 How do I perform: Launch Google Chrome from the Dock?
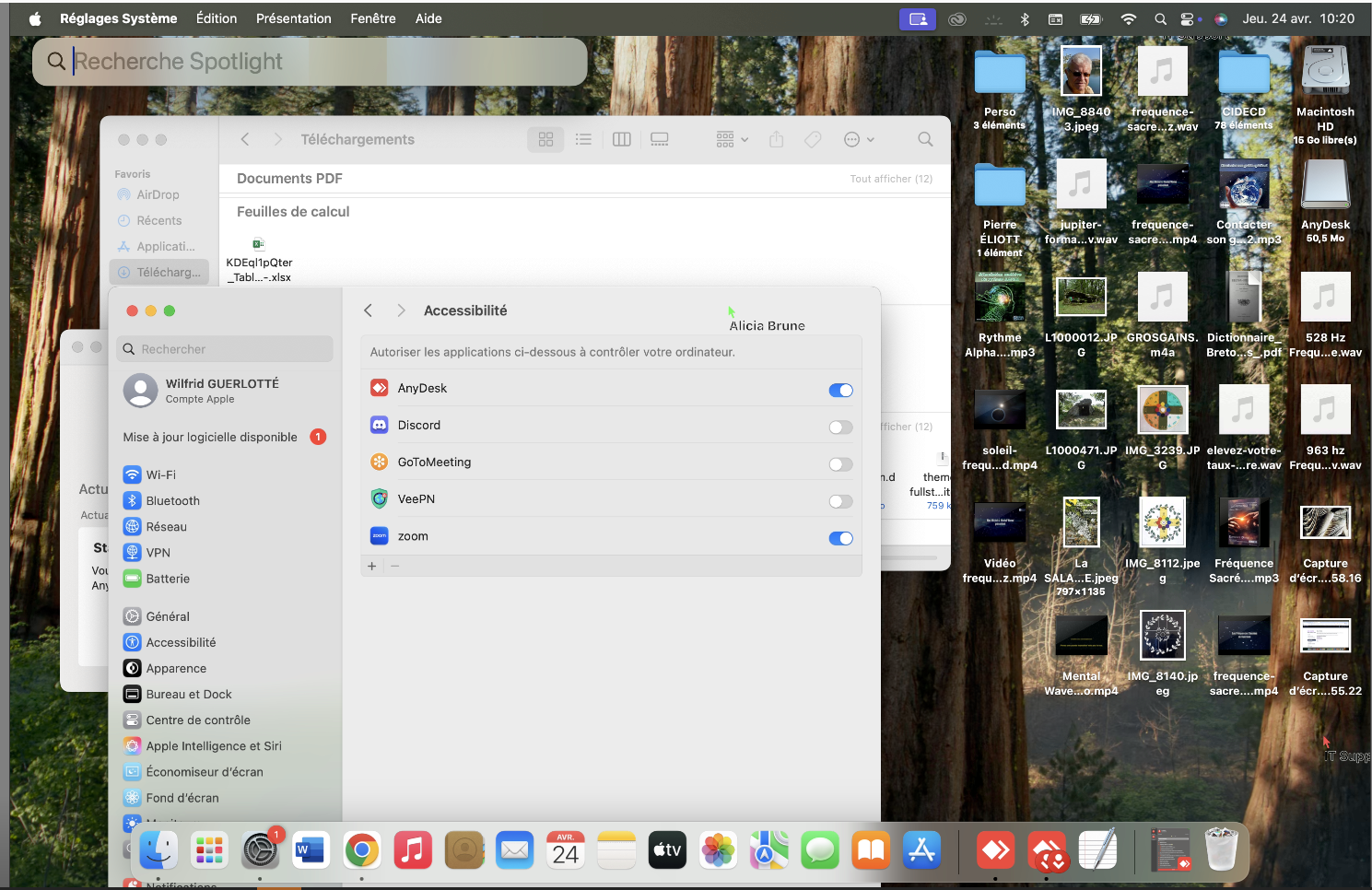tap(361, 850)
